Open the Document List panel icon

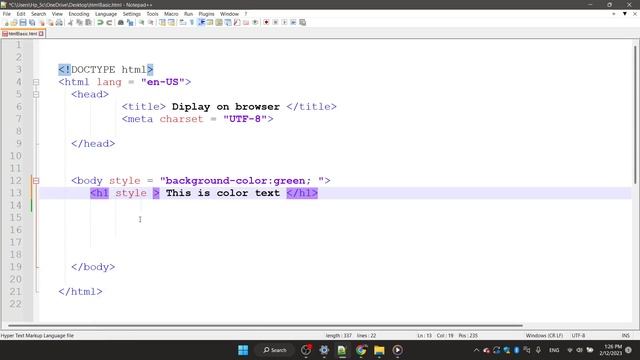pyautogui.click(x=228, y=22)
